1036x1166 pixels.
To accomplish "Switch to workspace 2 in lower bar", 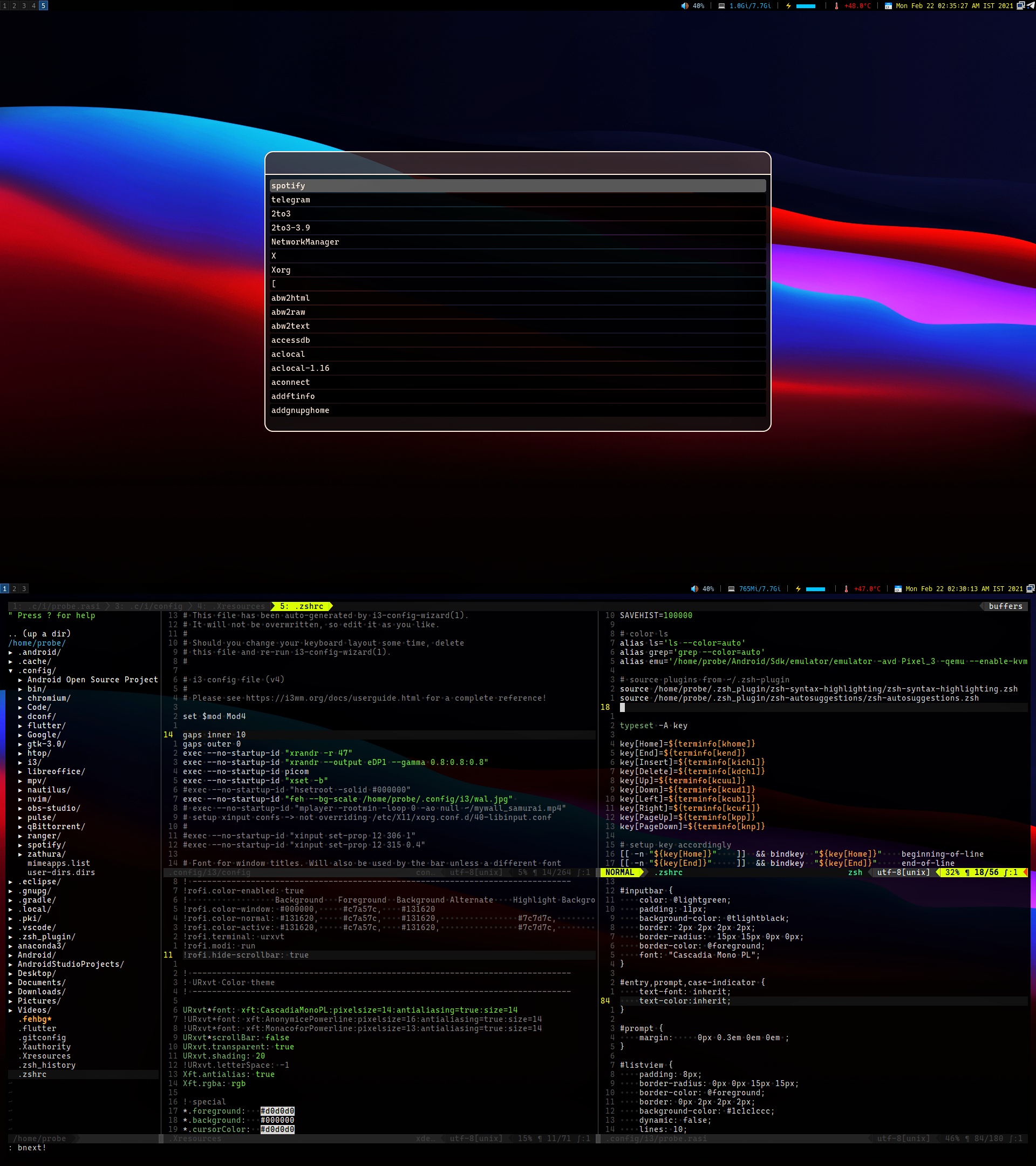I will 14,589.
